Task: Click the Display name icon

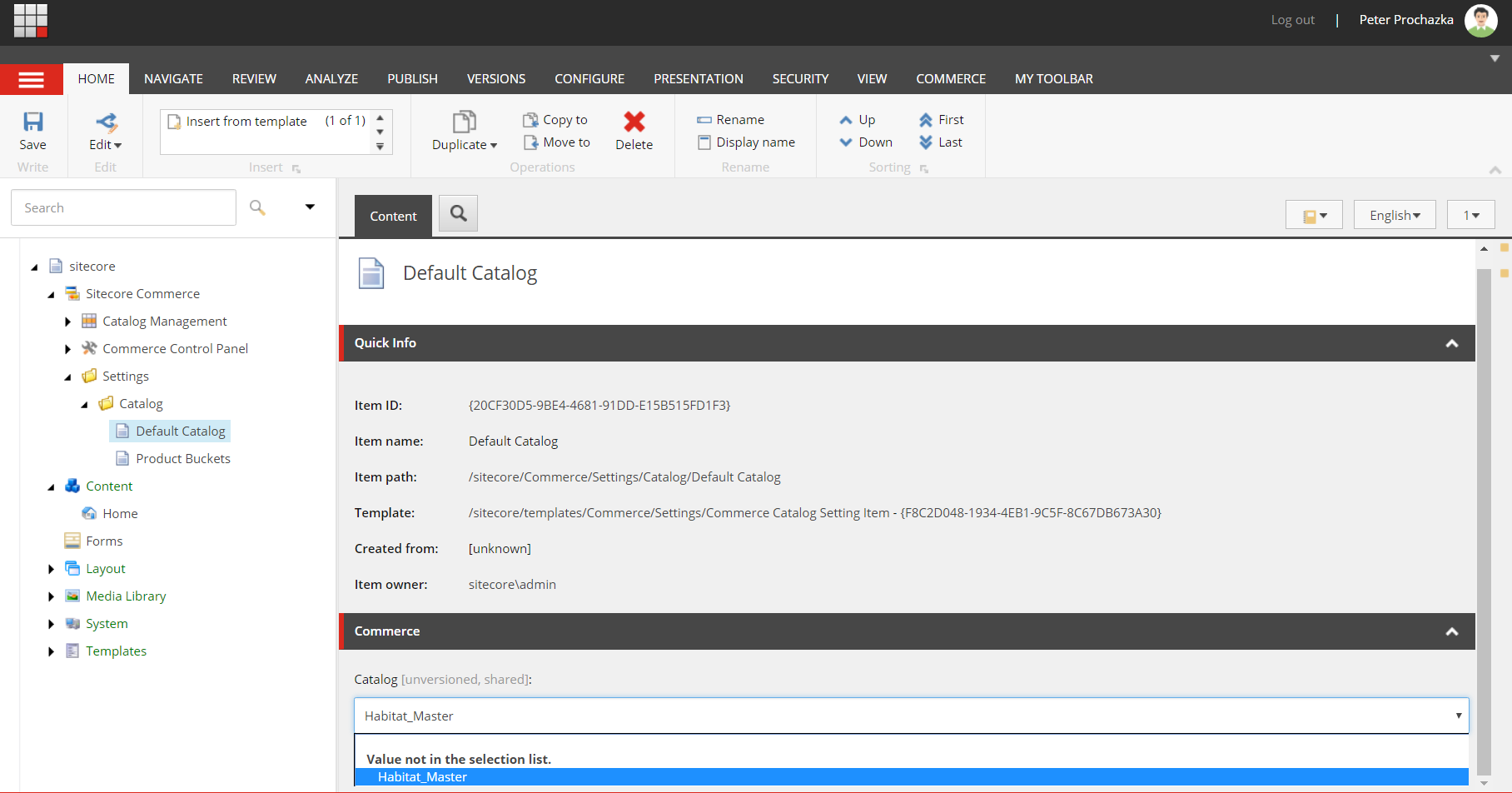Action: [x=704, y=142]
